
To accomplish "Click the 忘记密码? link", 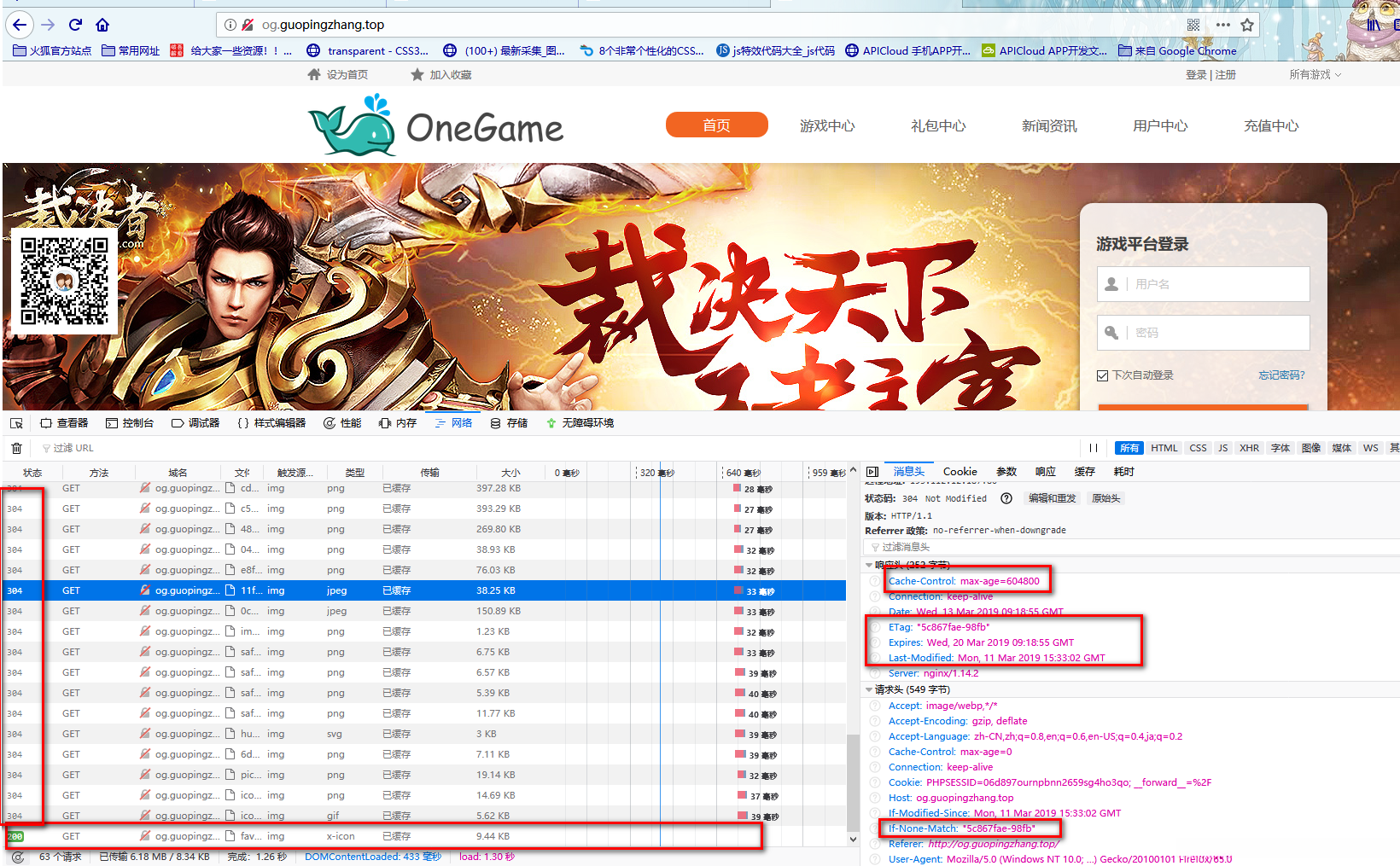I will click(x=1280, y=375).
